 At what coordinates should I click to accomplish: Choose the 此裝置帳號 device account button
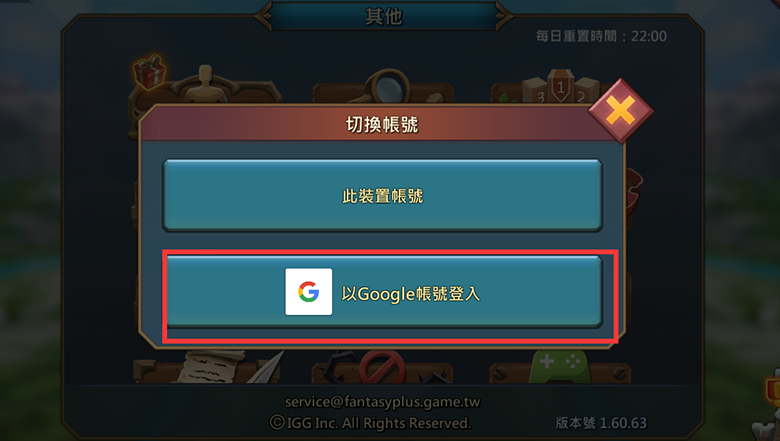[383, 195]
